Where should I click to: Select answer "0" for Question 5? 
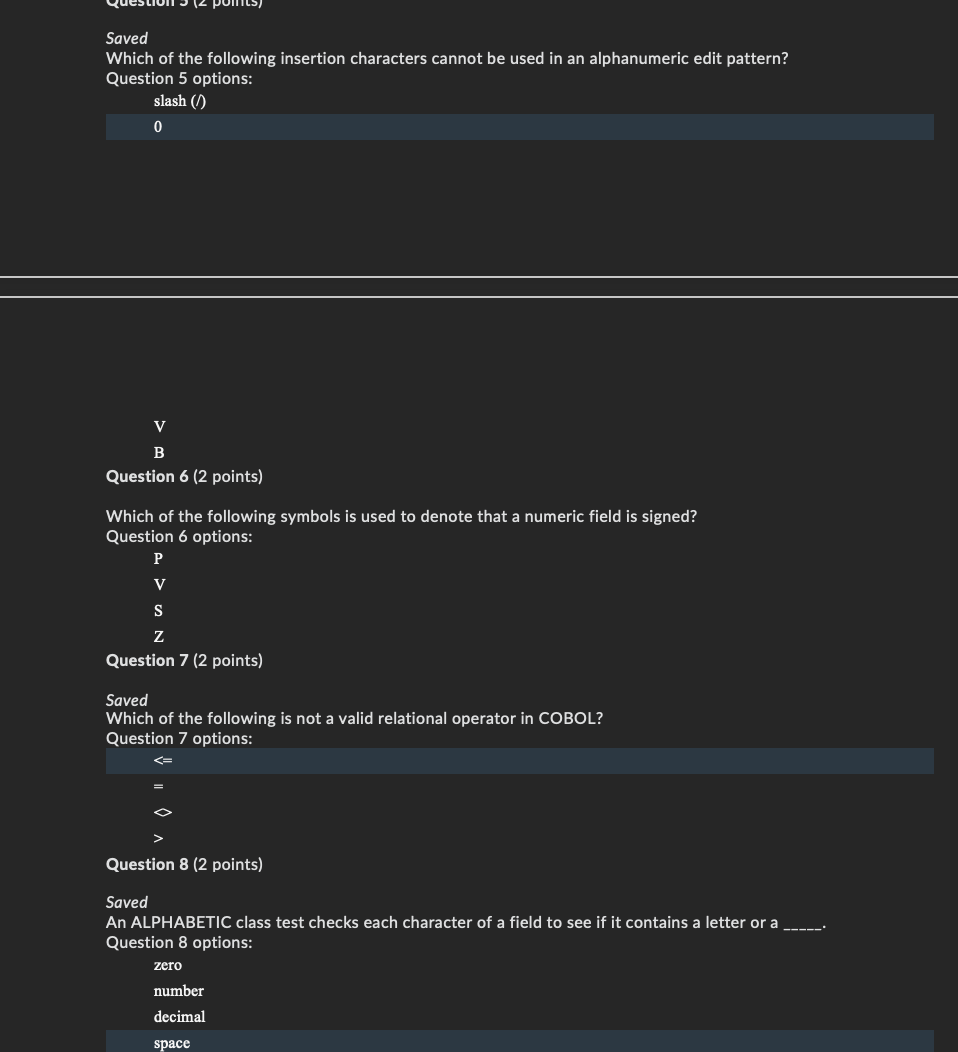point(157,127)
